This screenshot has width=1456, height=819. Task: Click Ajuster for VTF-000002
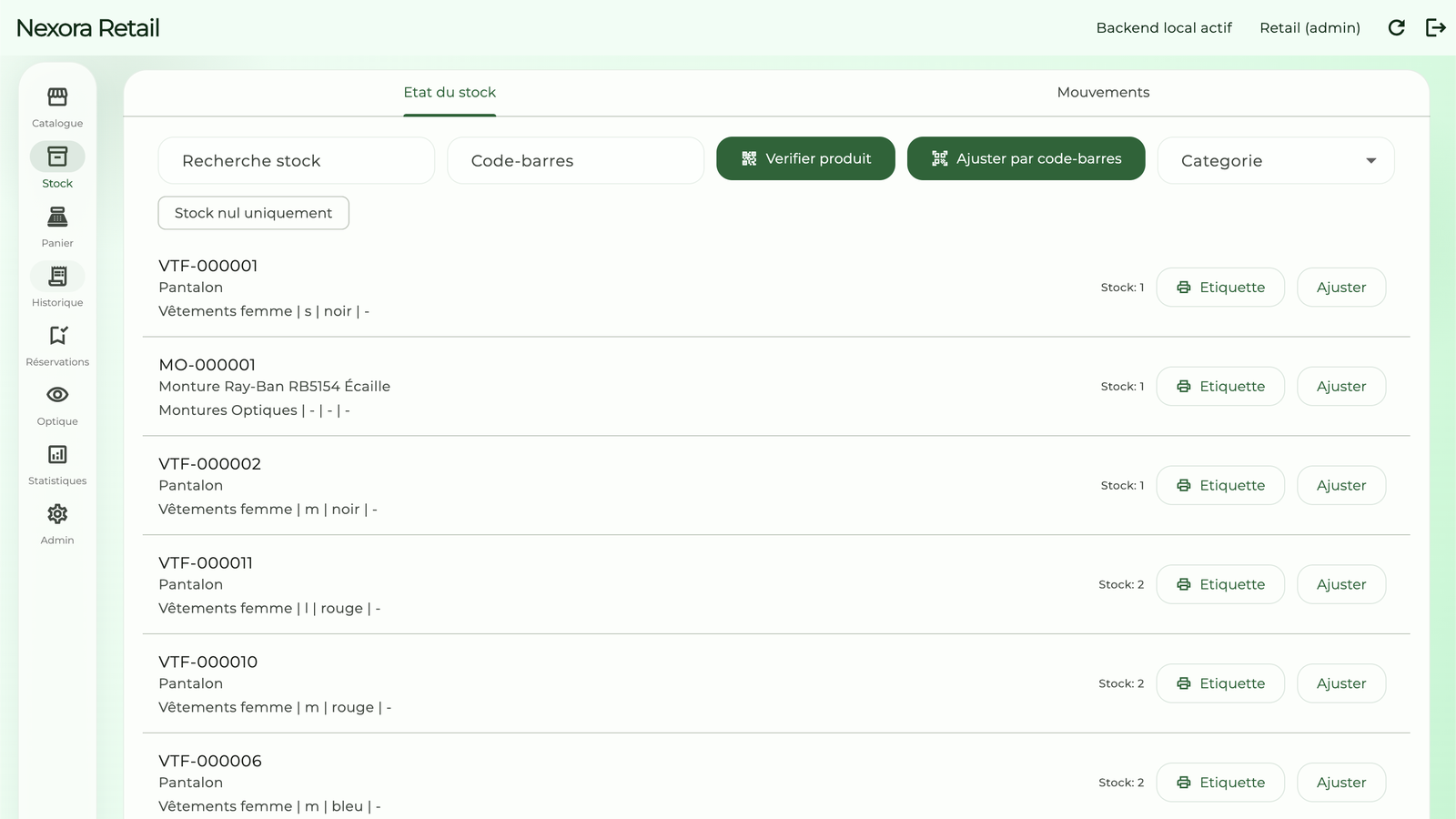pos(1341,485)
